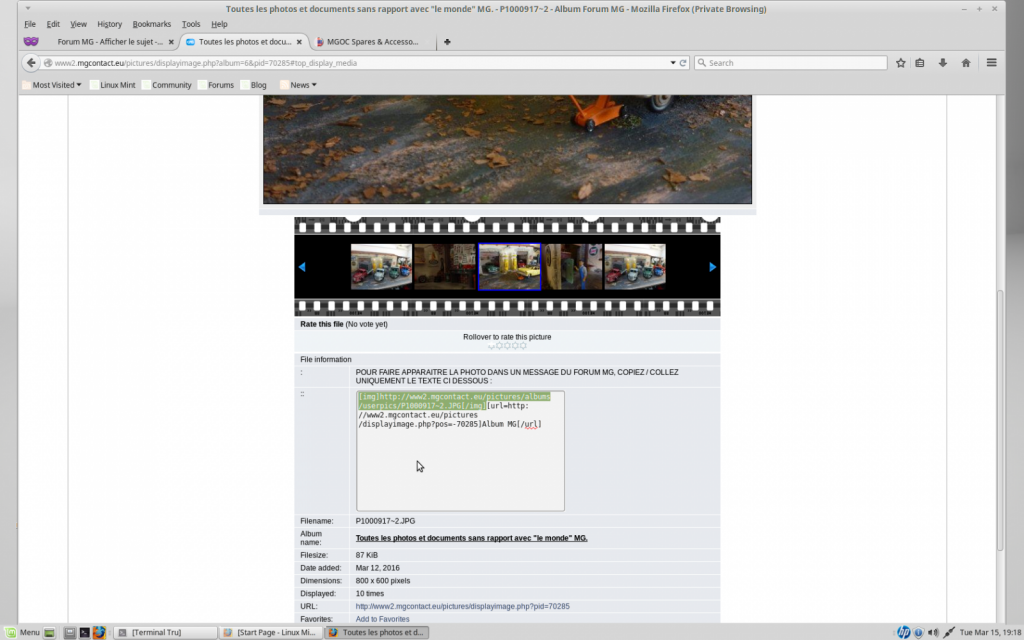Screen dimensions: 1024x640
Task: Open the fifth film-strip thumbnail at the right end
Action: (635, 266)
